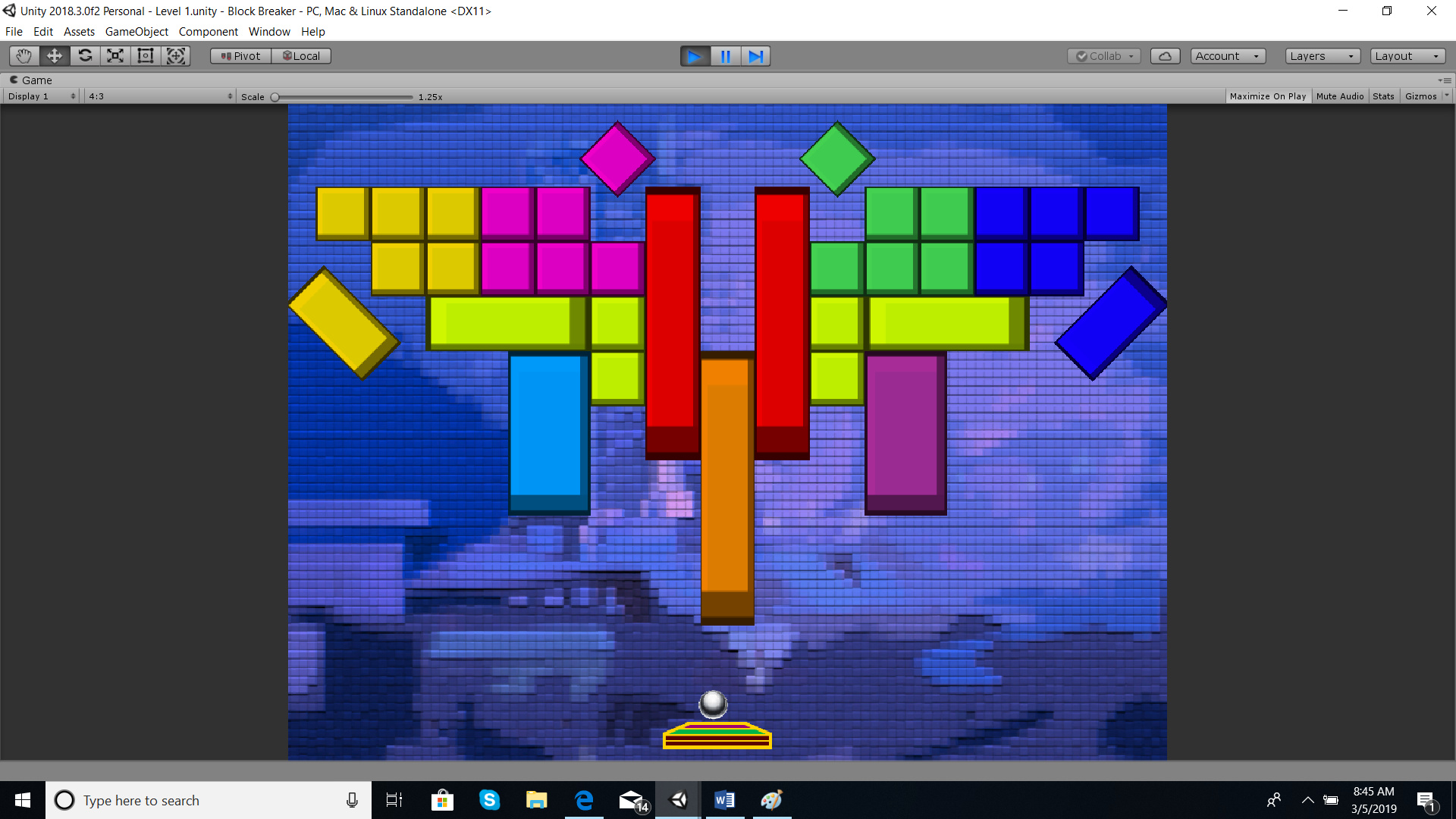Toggle Pivot handle position mode

click(x=239, y=55)
